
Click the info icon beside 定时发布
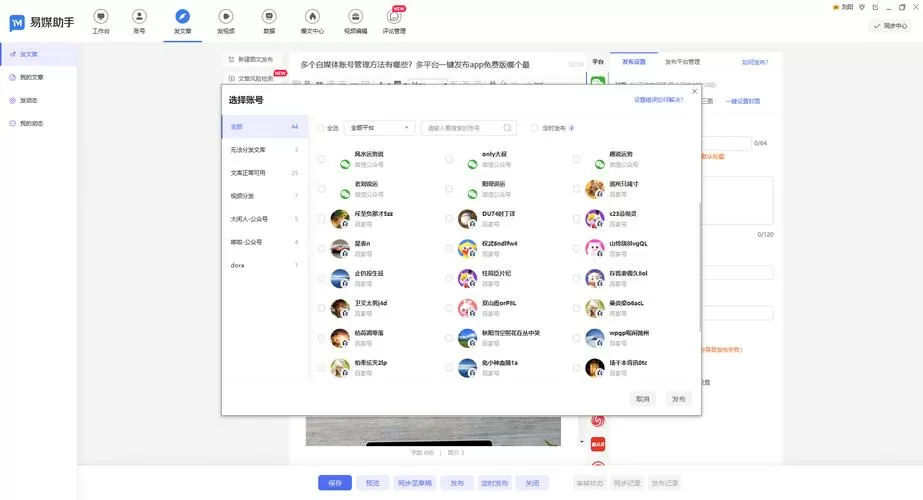572,128
